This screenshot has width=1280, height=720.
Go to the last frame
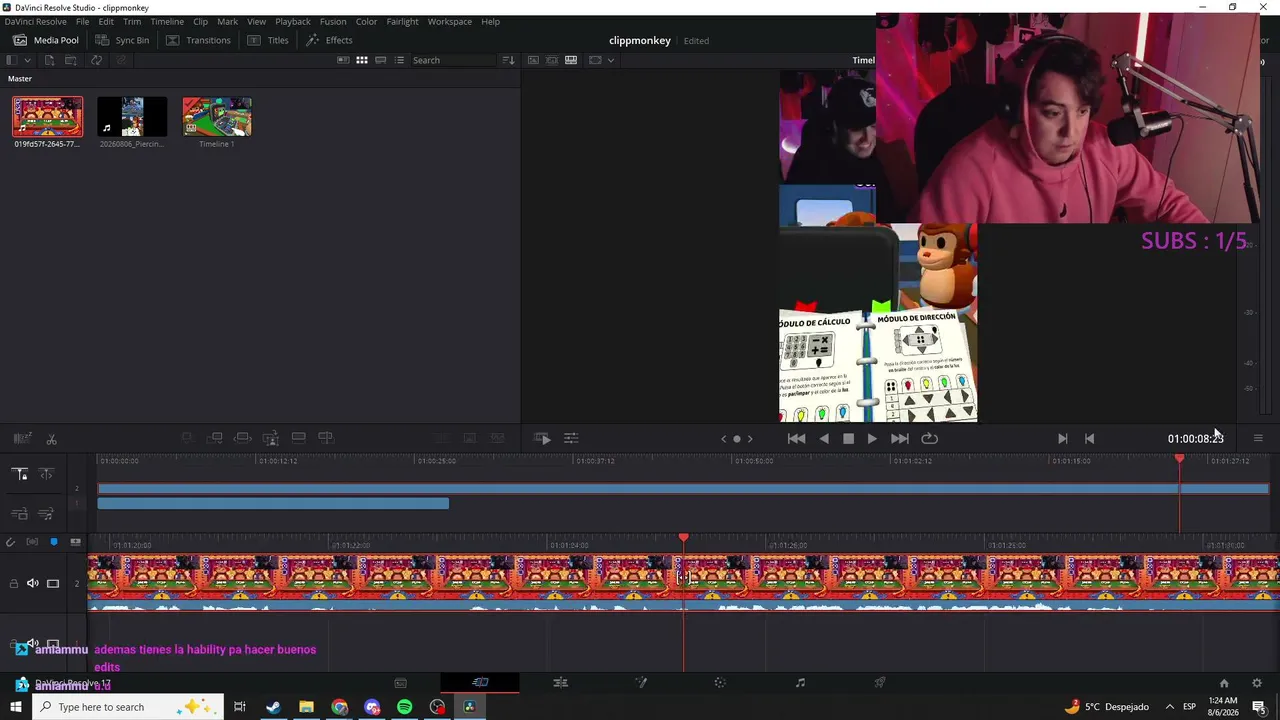coord(900,438)
